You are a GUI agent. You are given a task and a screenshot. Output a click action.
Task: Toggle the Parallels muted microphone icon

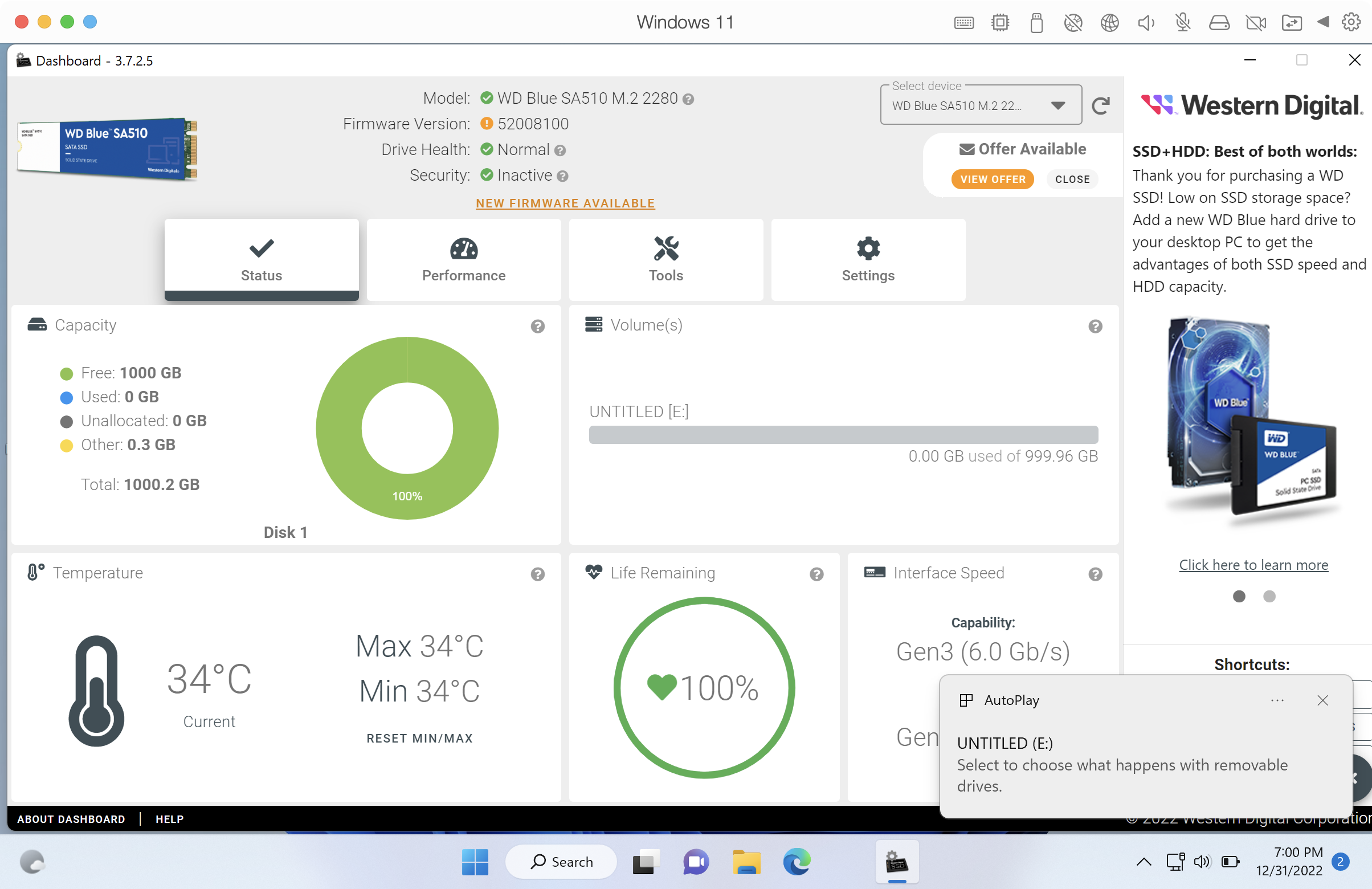tap(1183, 22)
